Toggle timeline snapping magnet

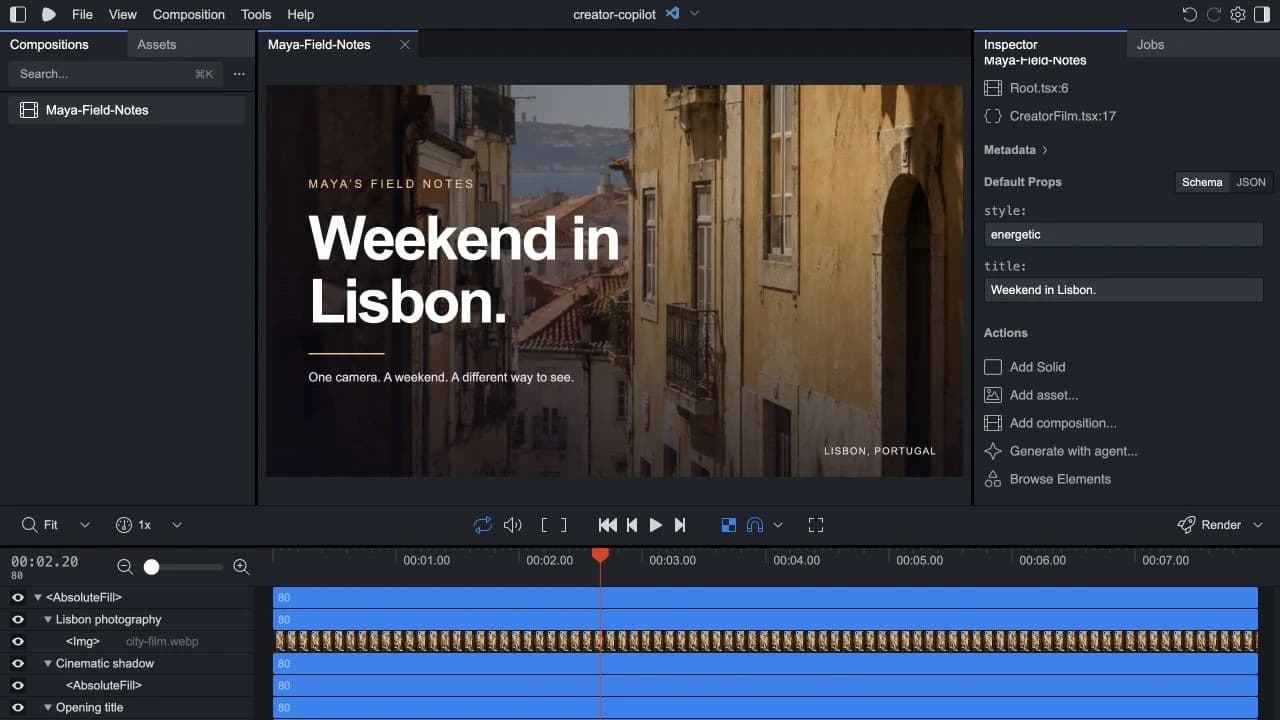pyautogui.click(x=756, y=525)
